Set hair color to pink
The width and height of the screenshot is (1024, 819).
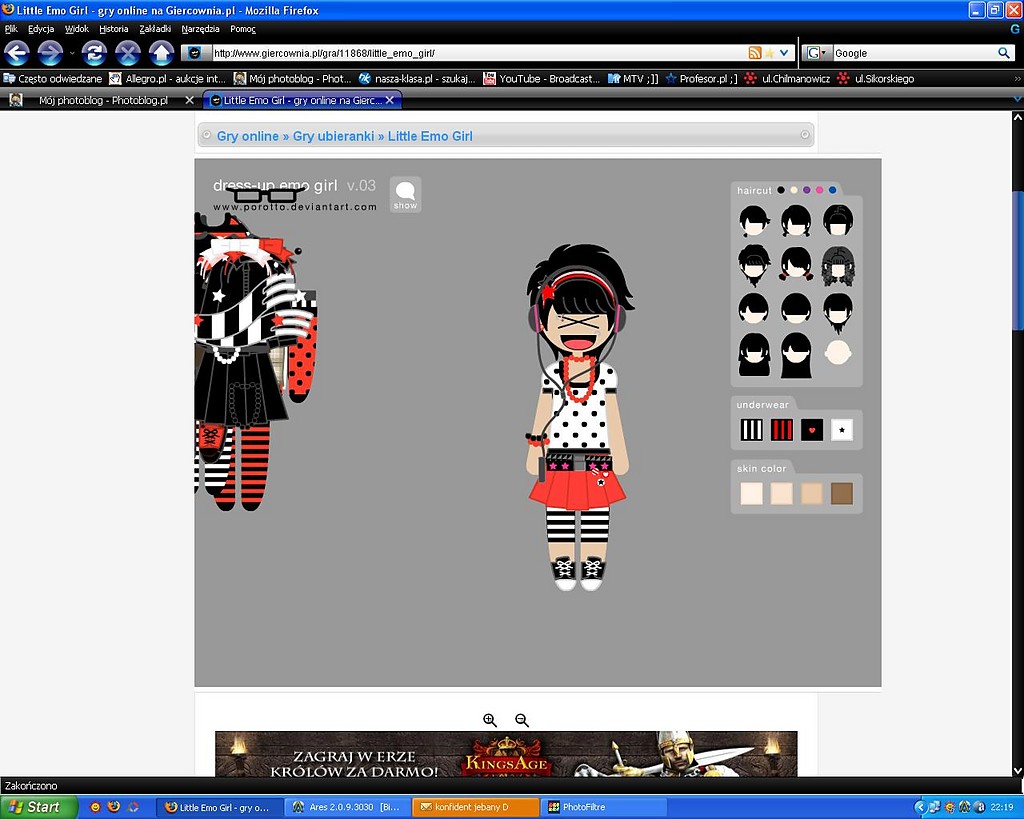click(820, 190)
